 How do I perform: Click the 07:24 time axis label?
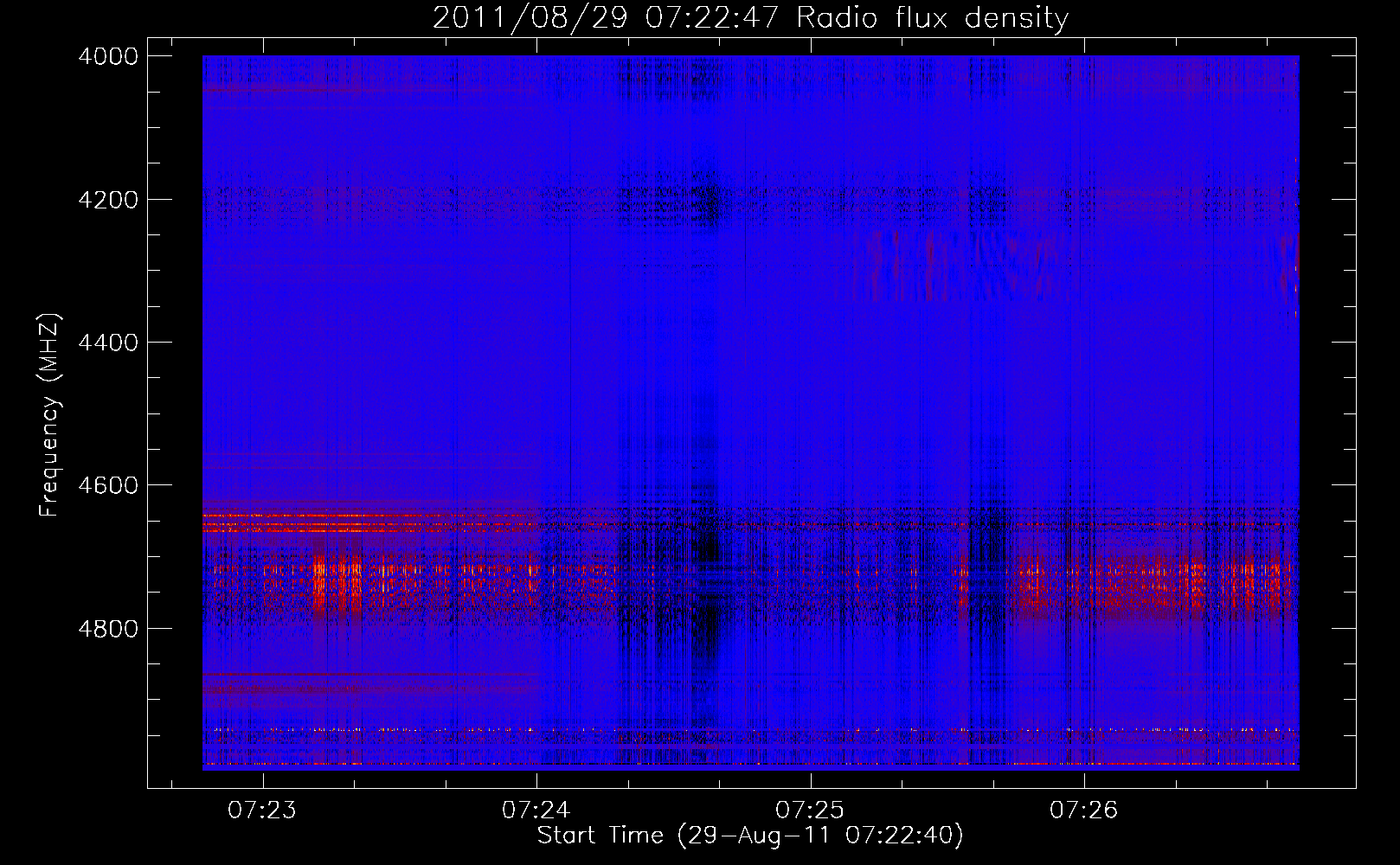[x=536, y=811]
